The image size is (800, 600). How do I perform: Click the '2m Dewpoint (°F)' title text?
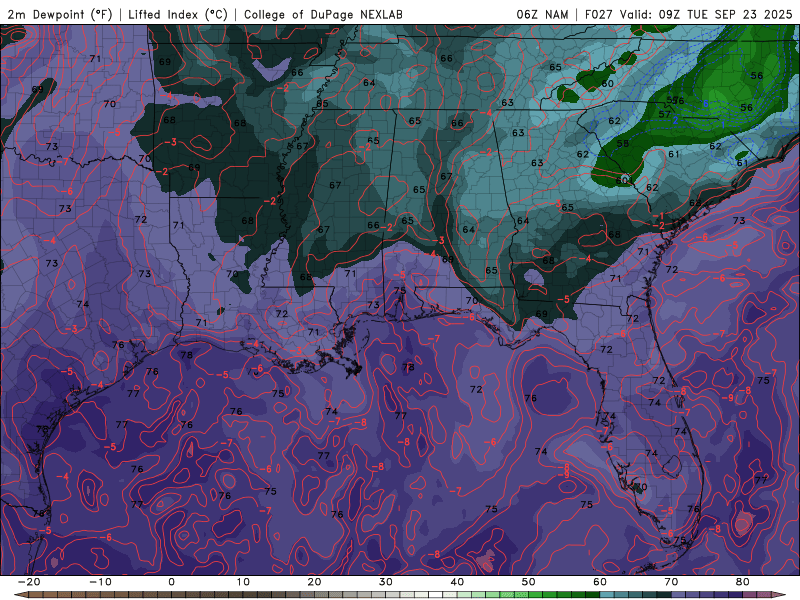60,14
